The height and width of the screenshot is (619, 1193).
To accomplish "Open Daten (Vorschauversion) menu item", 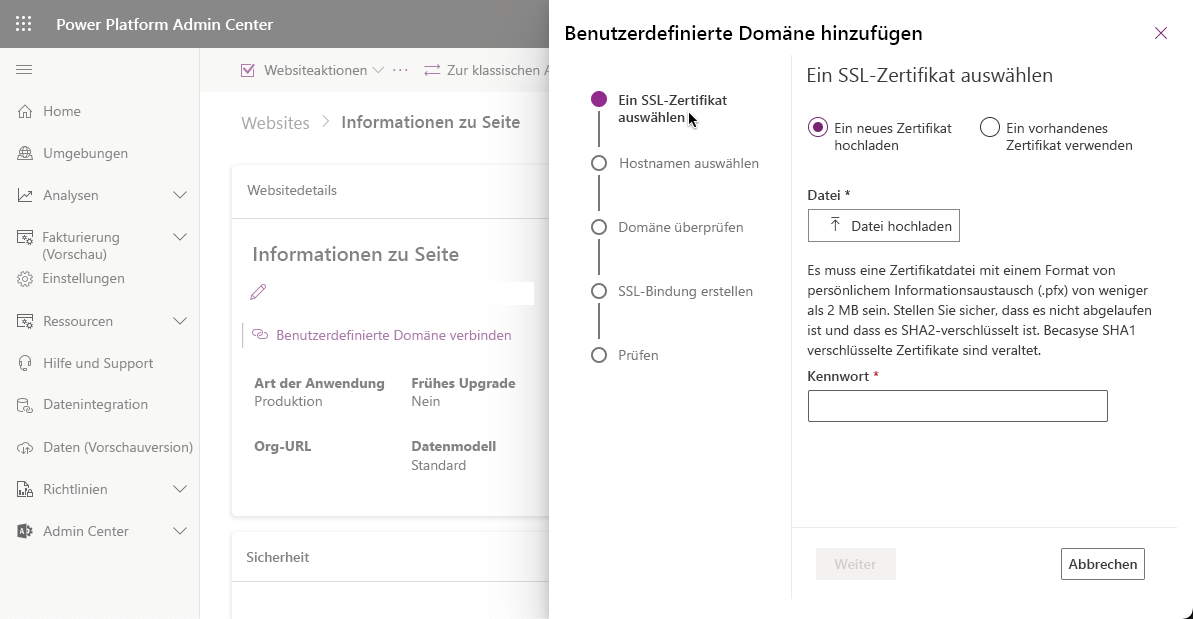I will tap(117, 448).
